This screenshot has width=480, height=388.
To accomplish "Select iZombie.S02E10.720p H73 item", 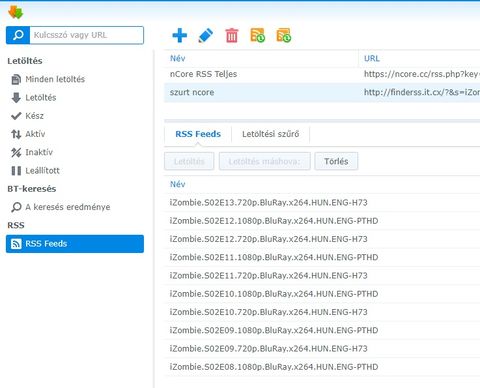I will click(x=322, y=312).
